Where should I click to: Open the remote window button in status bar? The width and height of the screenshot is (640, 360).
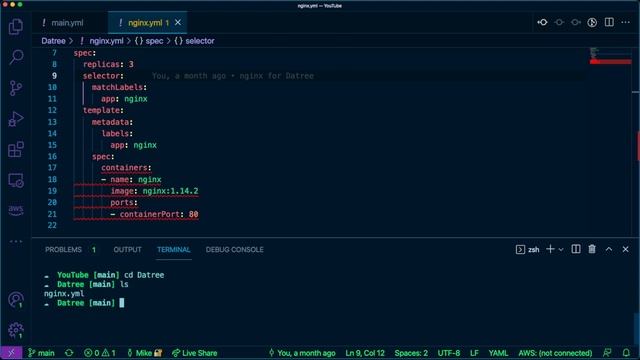(x=11, y=353)
